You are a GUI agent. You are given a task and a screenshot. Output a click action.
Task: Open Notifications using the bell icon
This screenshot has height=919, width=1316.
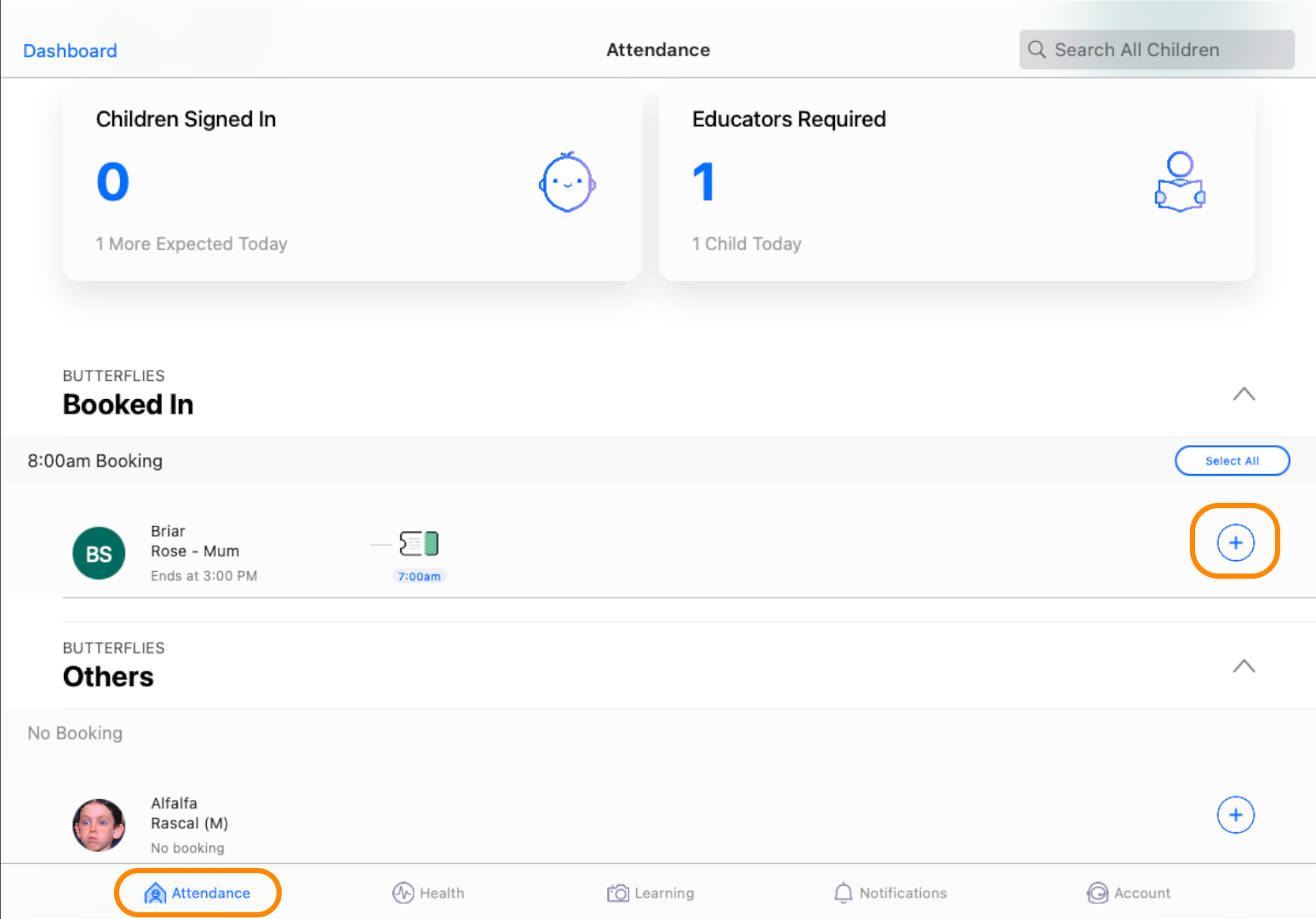click(844, 893)
